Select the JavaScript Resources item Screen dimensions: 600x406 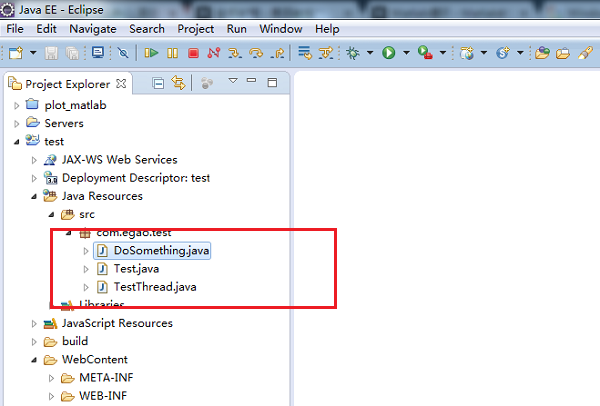(x=117, y=323)
